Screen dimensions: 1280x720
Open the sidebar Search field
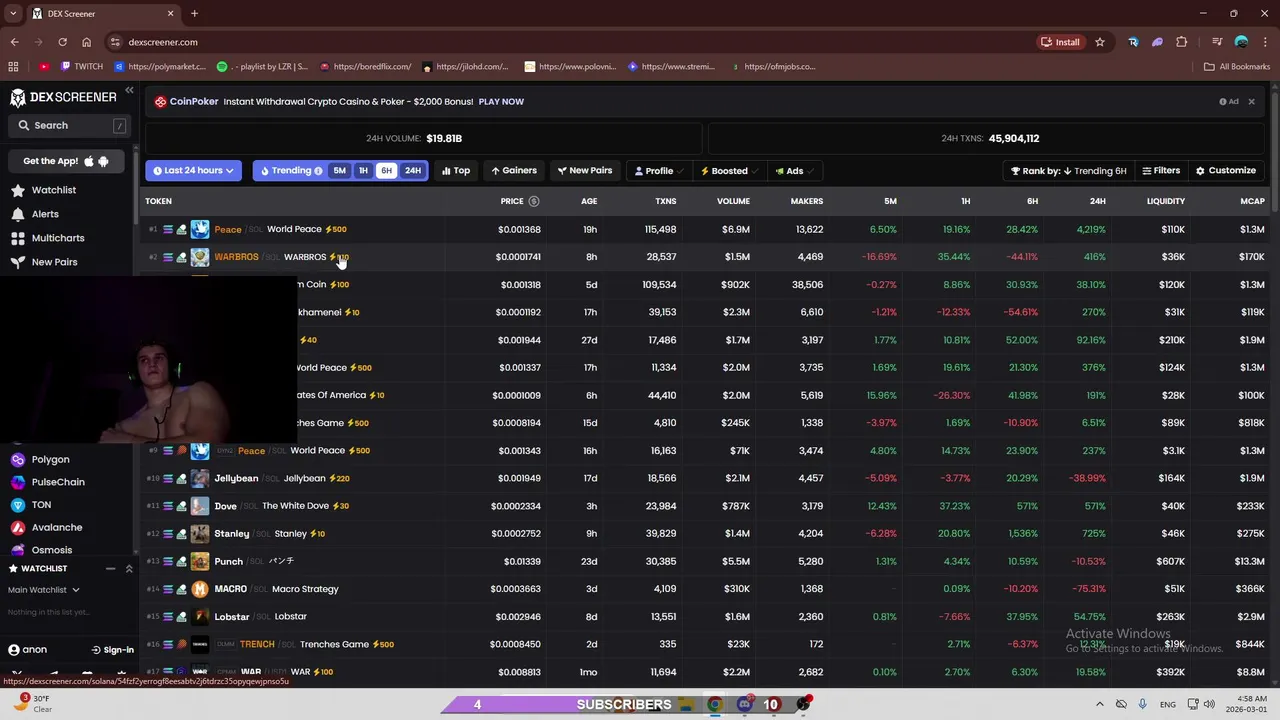click(69, 125)
